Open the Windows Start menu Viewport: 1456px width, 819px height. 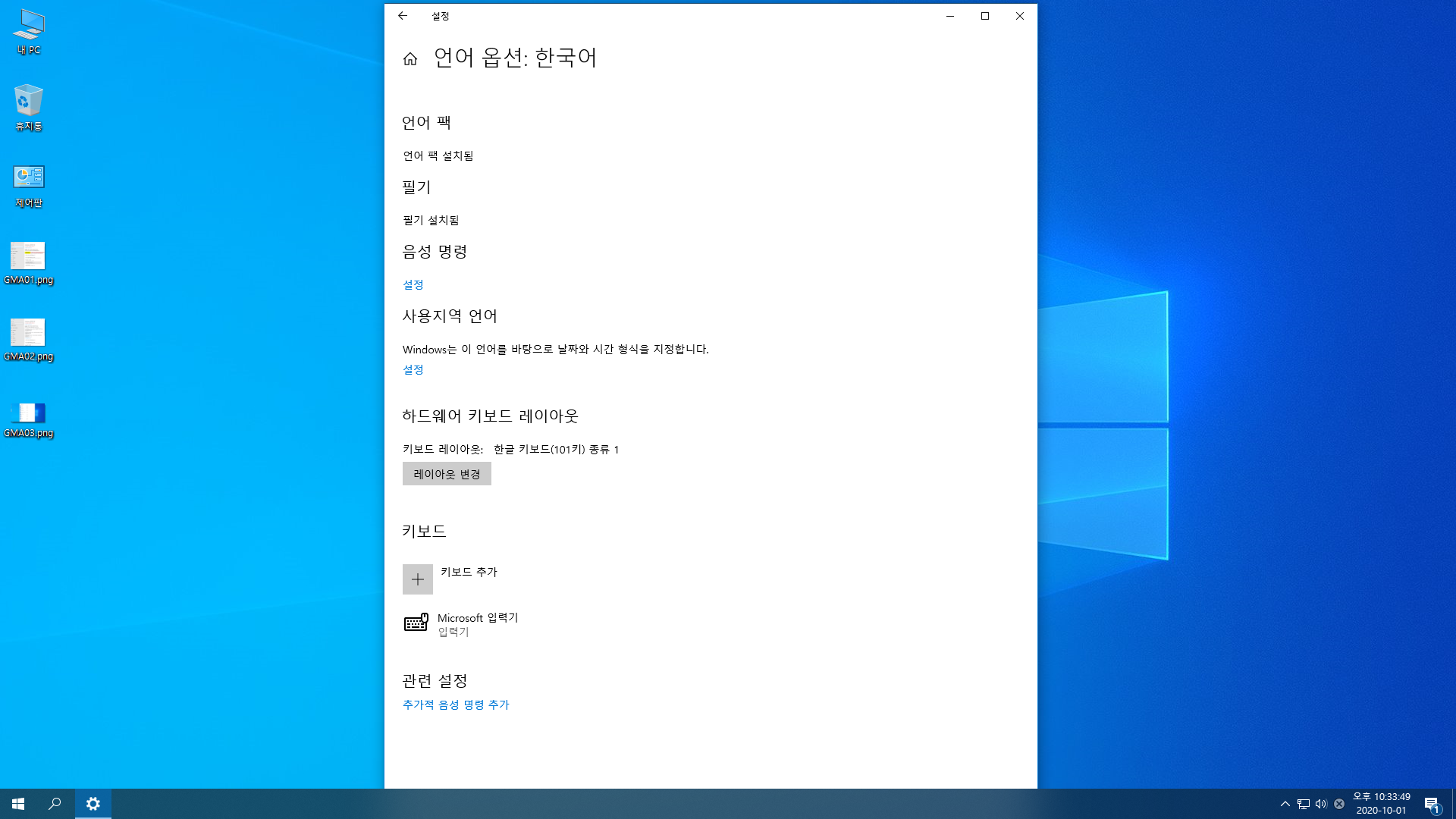(x=18, y=804)
